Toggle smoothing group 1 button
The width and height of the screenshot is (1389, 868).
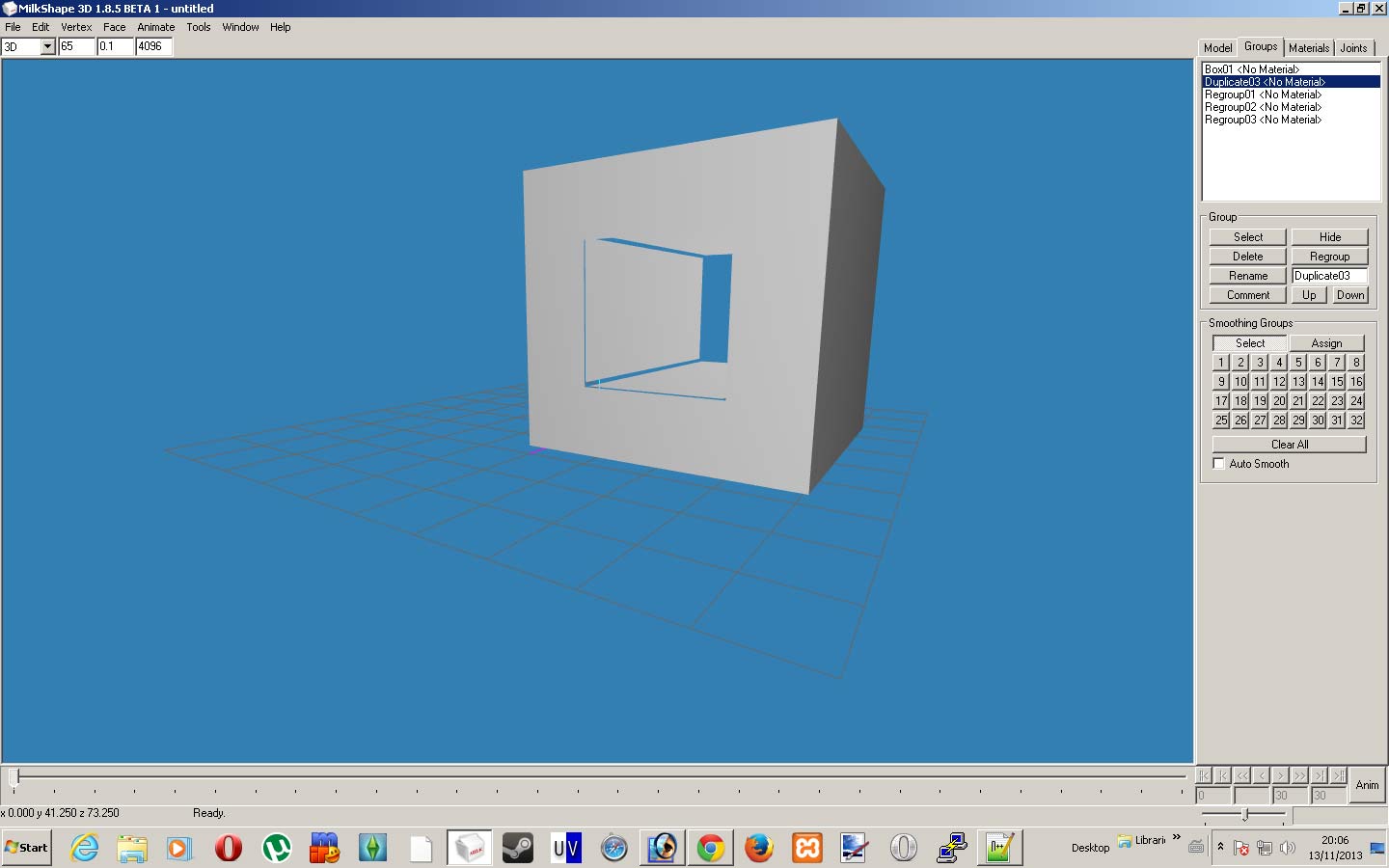coord(1221,363)
